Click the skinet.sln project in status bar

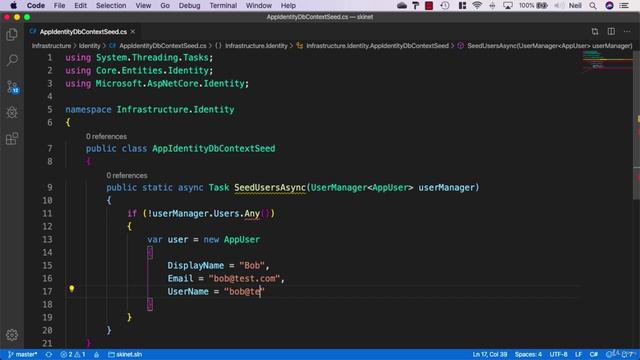(125, 354)
